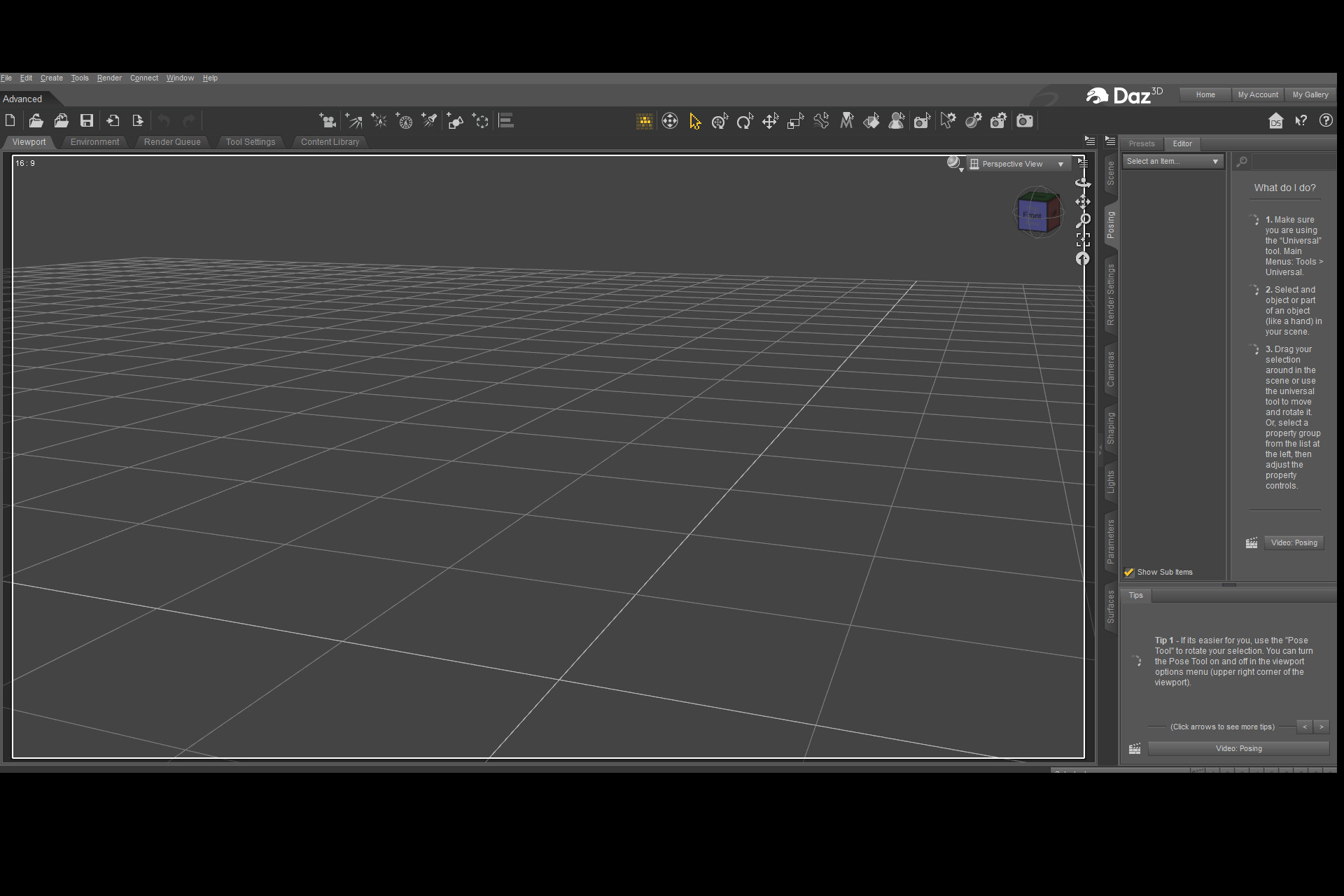Create a new spotlight
The image size is (1344, 896).
[x=429, y=121]
